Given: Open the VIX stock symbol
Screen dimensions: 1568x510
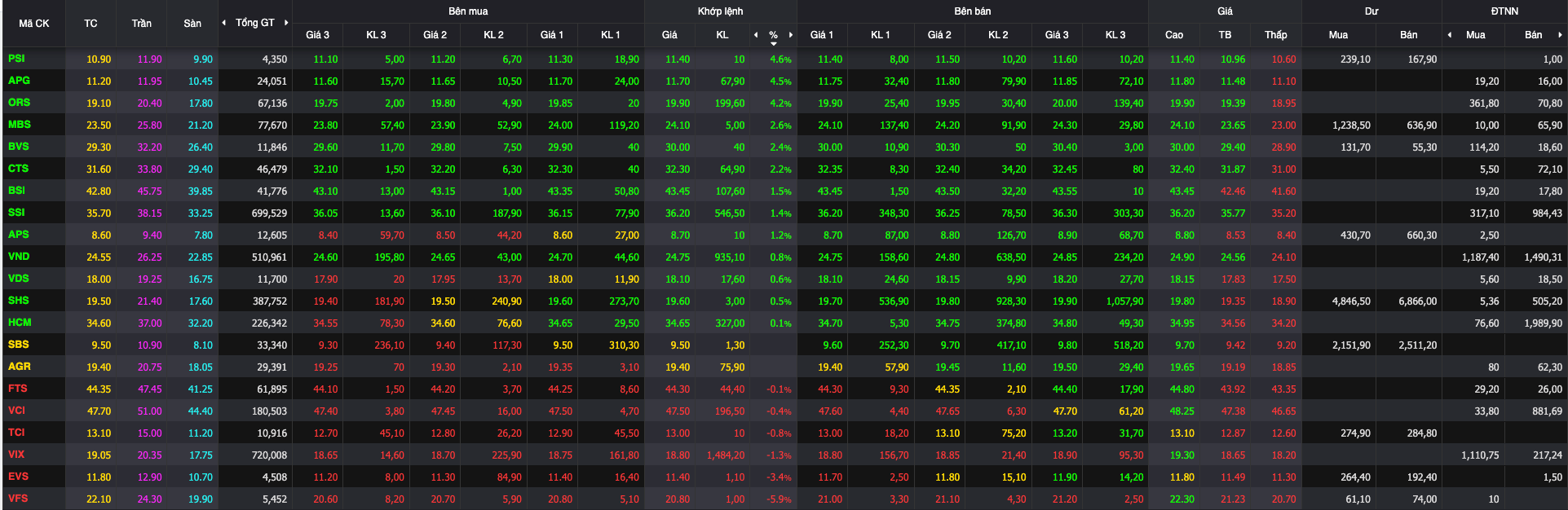Looking at the screenshot, I should pyautogui.click(x=16, y=455).
